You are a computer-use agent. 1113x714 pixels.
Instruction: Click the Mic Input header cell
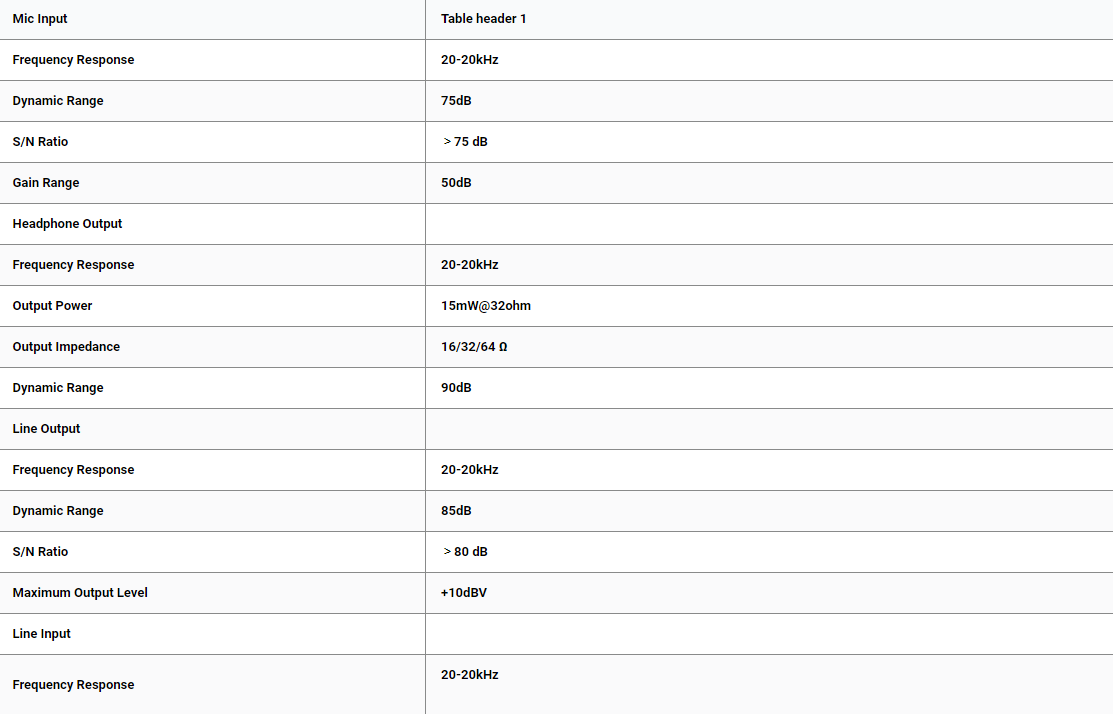pyautogui.click(x=40, y=19)
